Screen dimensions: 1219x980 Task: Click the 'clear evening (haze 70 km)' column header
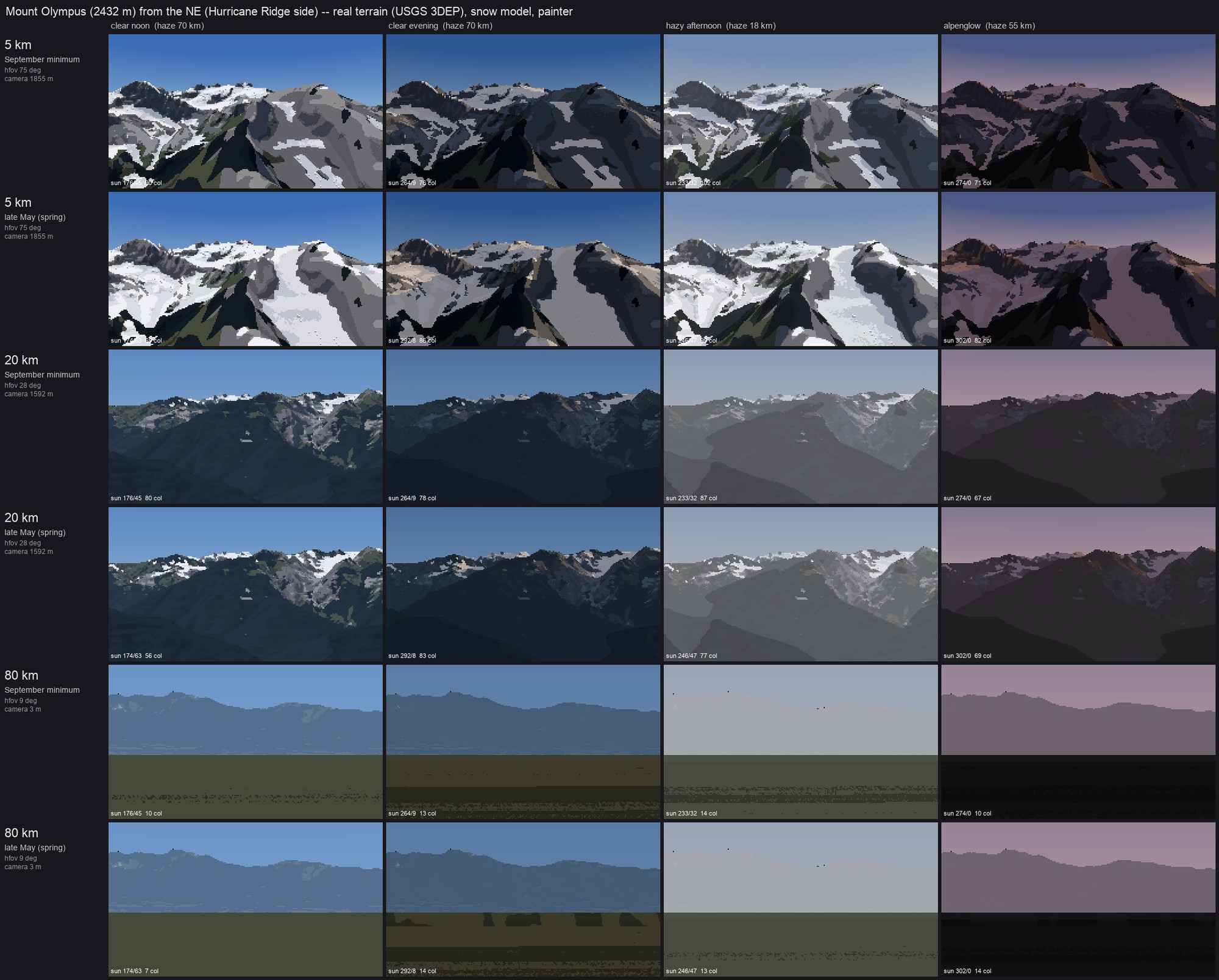click(x=440, y=26)
